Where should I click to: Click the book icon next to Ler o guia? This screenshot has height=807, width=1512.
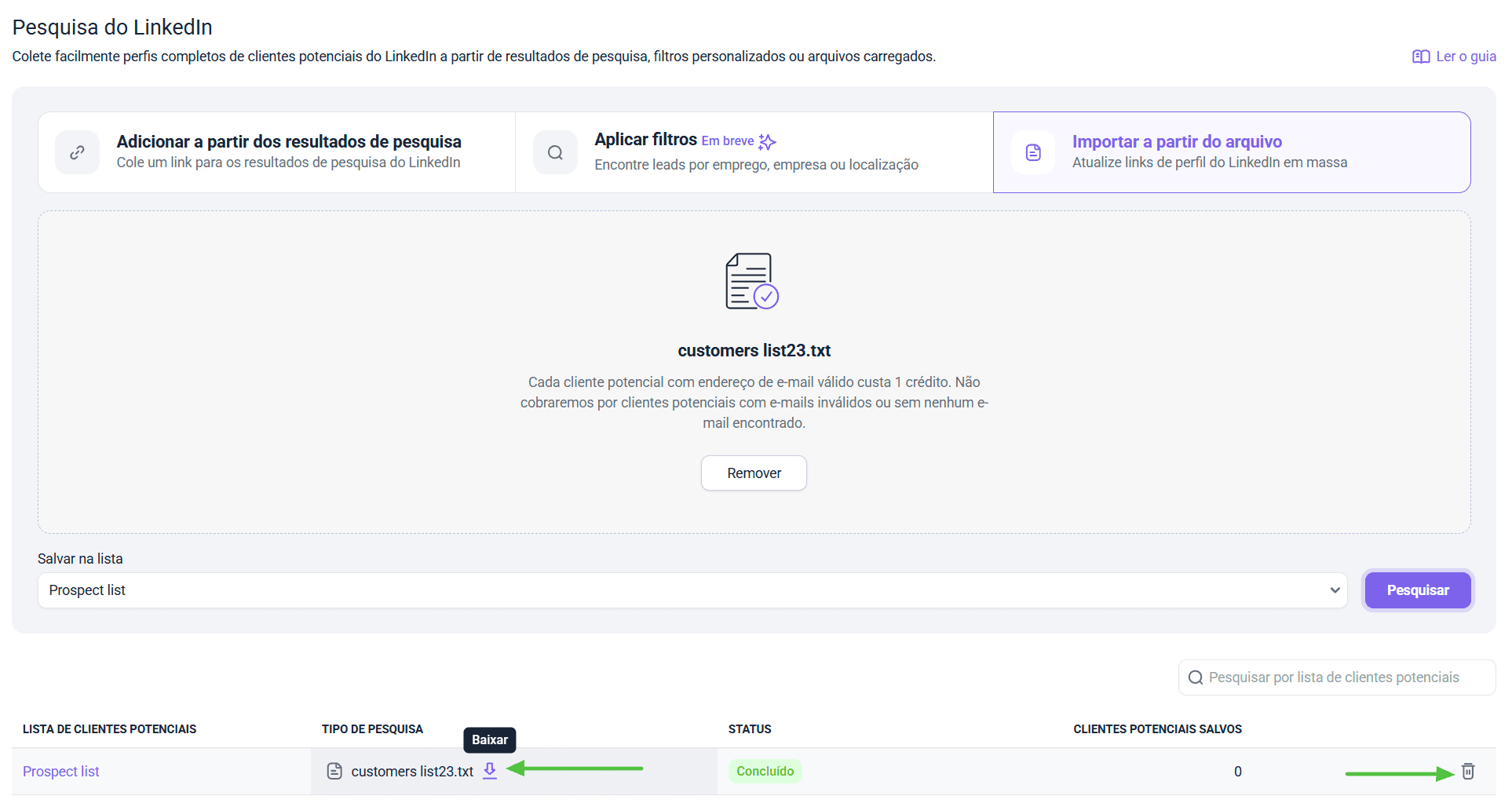(x=1420, y=57)
